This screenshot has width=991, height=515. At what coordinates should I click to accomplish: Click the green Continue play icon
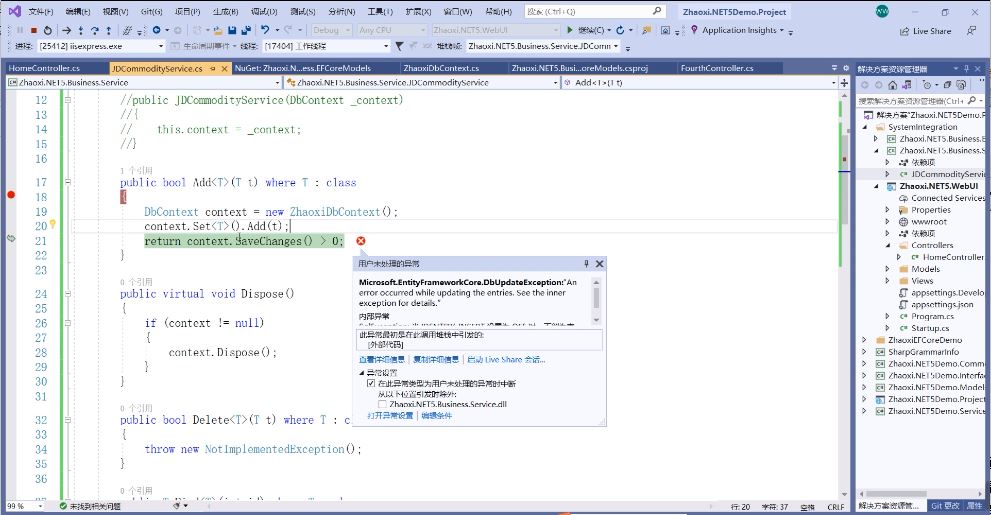click(x=569, y=30)
